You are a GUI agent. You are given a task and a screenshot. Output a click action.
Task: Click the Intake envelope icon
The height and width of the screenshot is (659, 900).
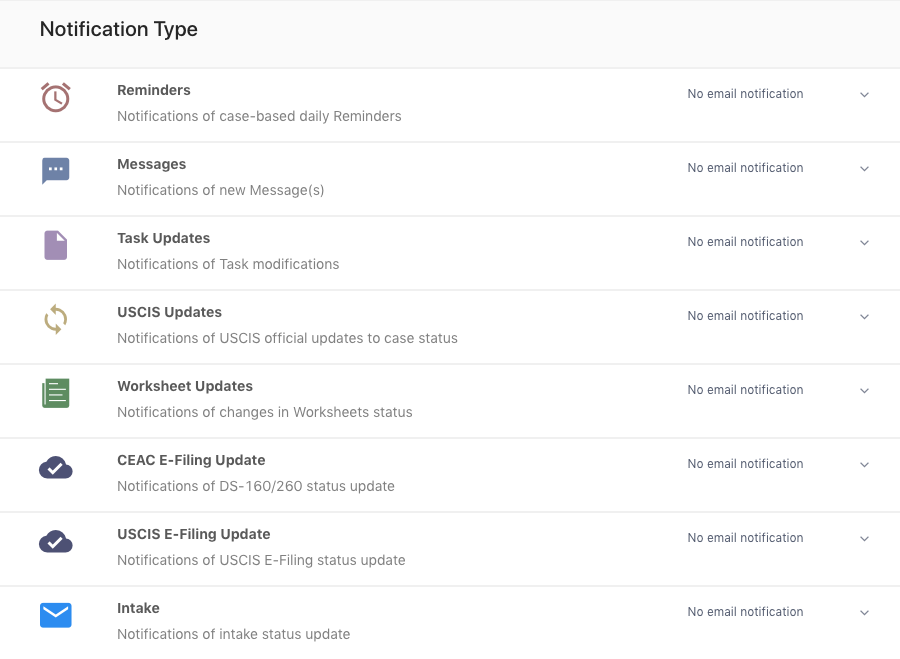[x=56, y=615]
